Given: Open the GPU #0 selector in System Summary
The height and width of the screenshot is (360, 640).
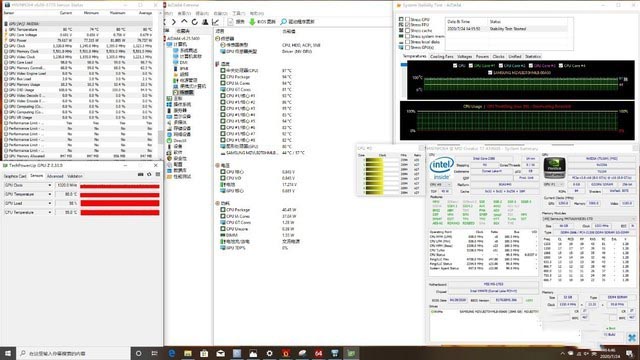Looking at the screenshot, I should [x=553, y=184].
